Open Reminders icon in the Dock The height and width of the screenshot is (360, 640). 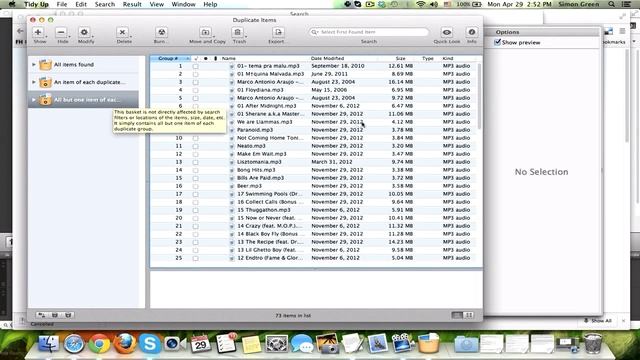click(226, 344)
